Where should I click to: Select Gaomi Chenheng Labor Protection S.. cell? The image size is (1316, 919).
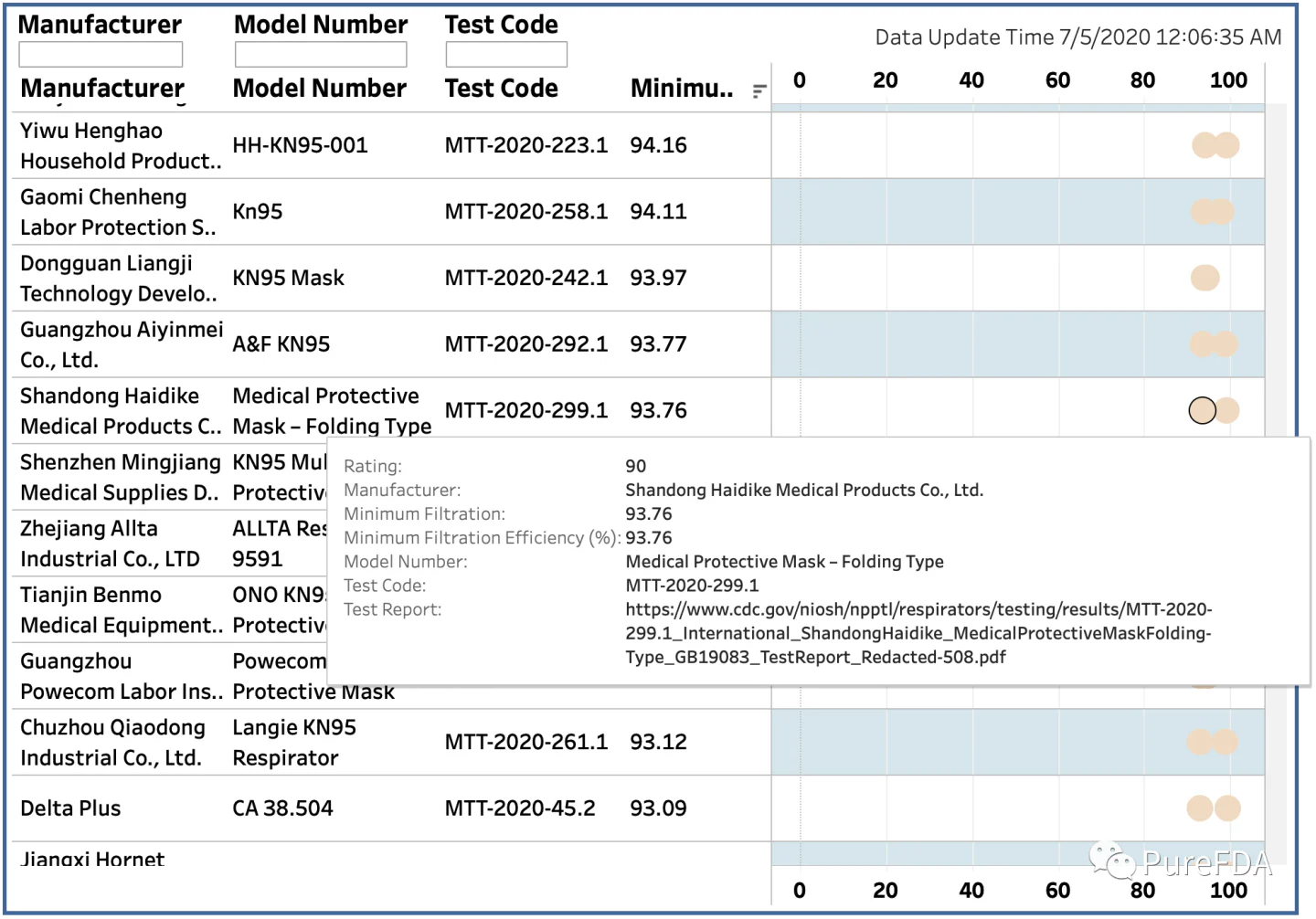point(118,212)
